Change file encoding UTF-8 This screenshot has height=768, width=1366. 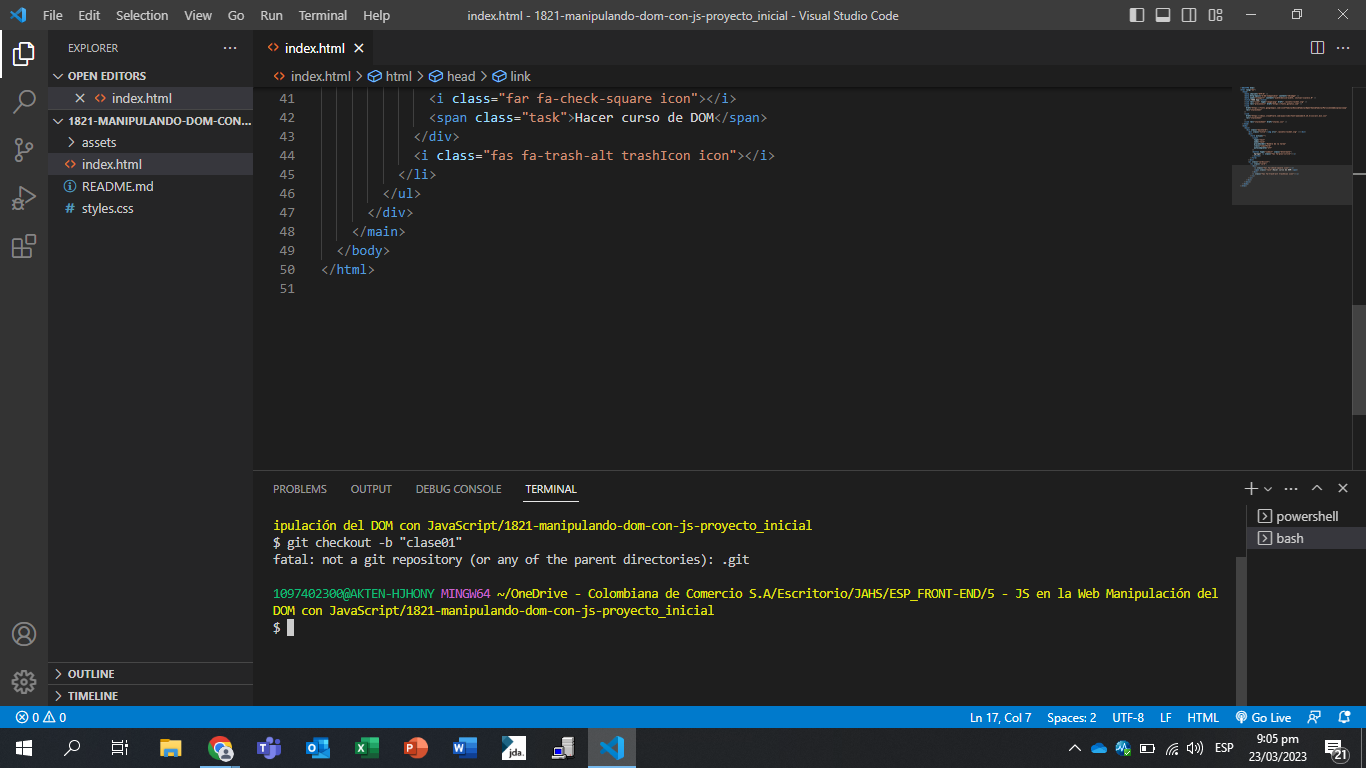point(1127,717)
